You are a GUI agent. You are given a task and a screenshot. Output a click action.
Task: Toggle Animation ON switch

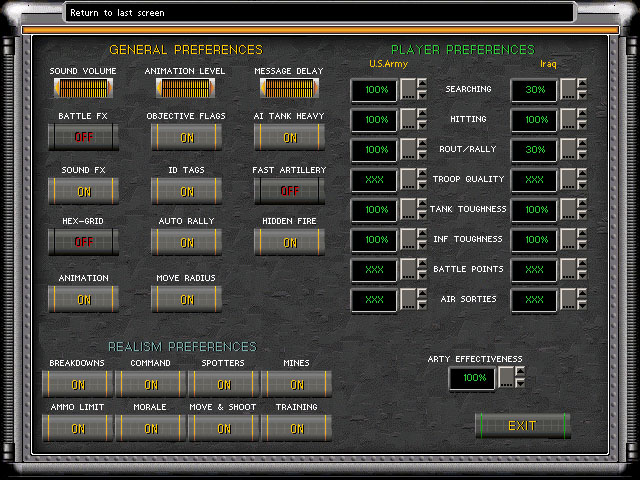(84, 299)
